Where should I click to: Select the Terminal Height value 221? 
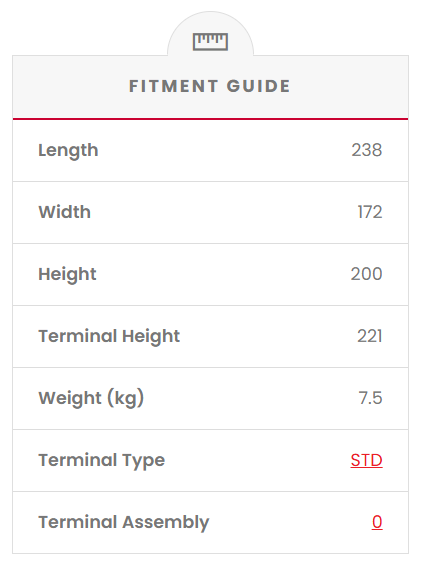coord(370,336)
